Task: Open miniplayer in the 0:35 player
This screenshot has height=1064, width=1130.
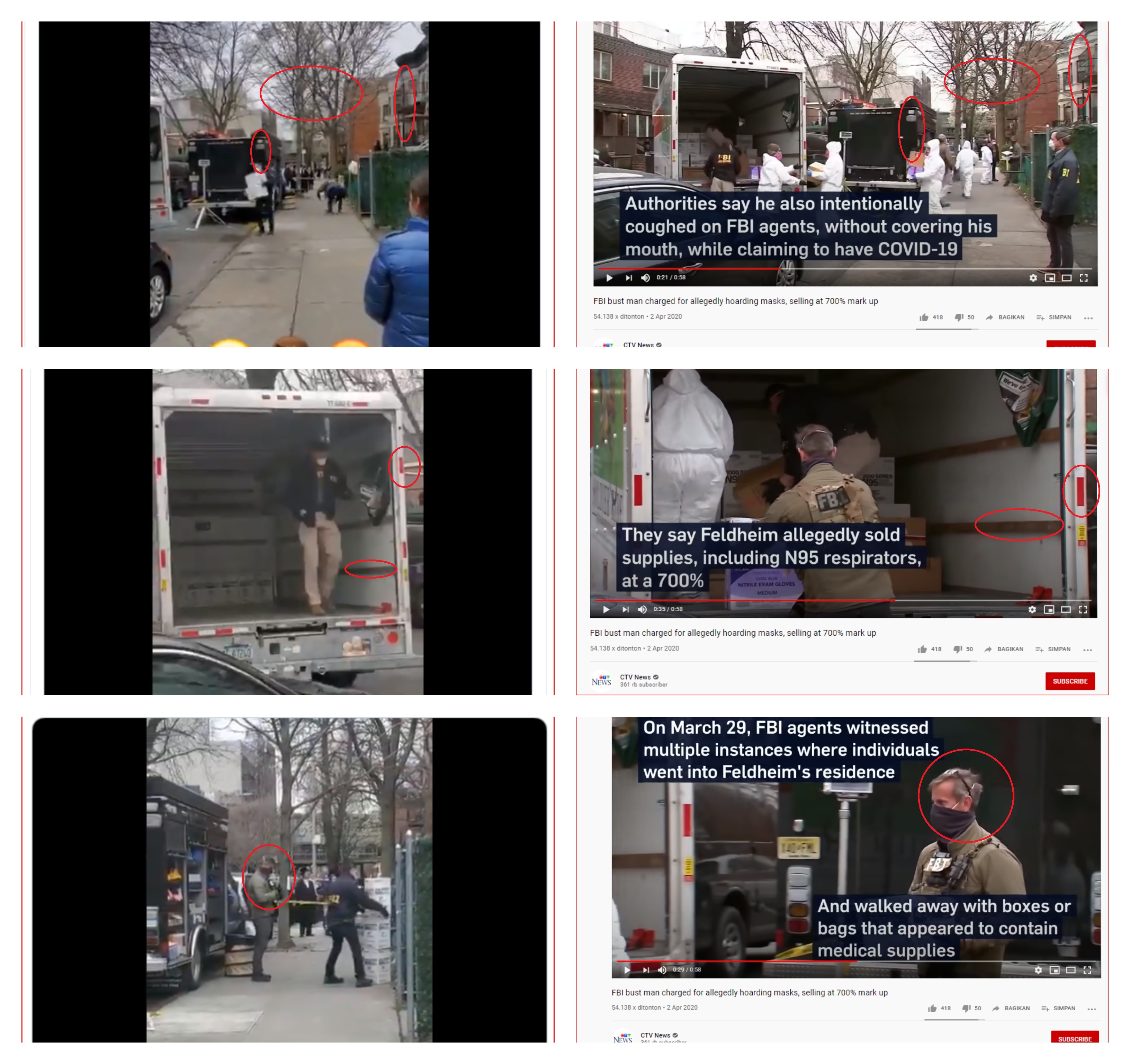Action: (x=1049, y=609)
